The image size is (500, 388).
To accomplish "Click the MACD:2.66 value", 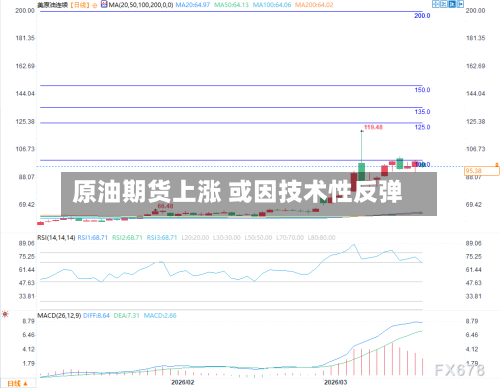I will [x=160, y=315].
